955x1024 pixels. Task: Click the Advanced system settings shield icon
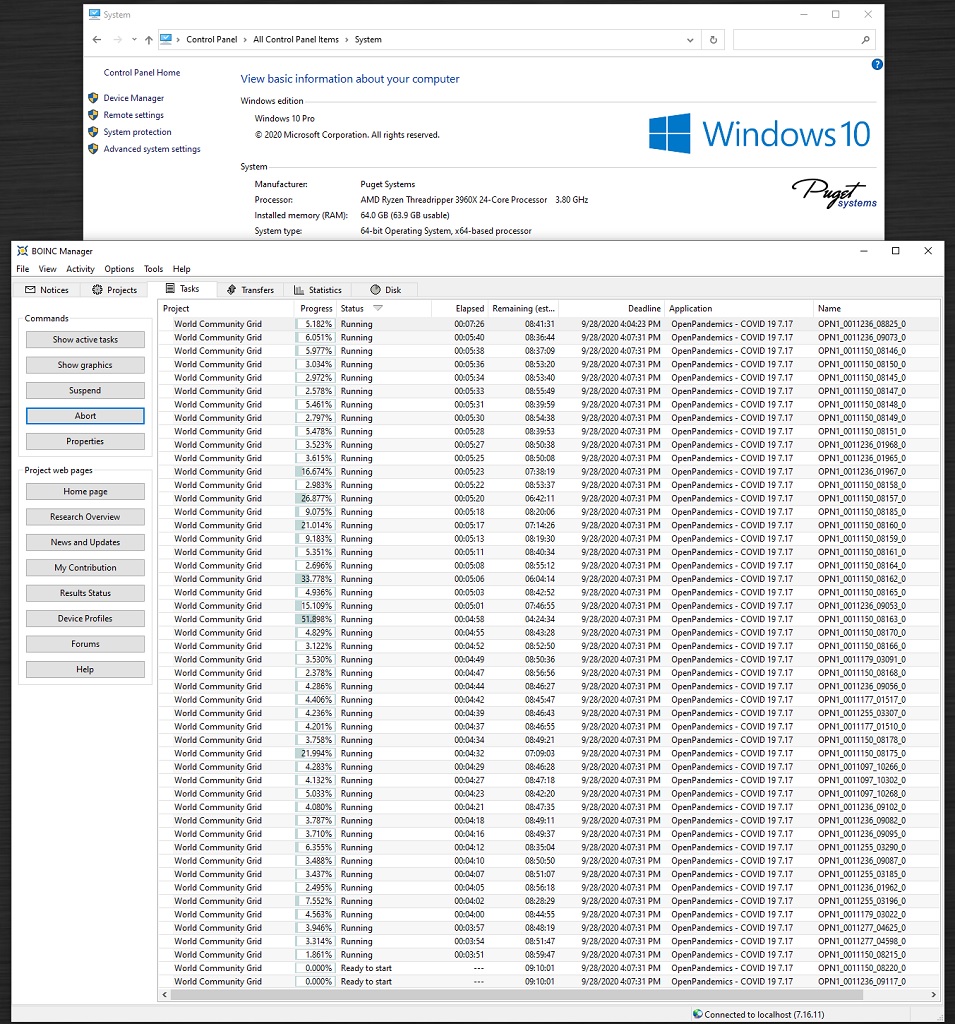(93, 149)
